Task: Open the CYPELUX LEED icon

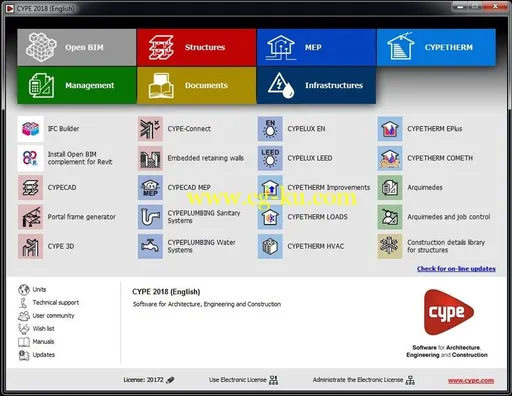Action: (x=270, y=158)
